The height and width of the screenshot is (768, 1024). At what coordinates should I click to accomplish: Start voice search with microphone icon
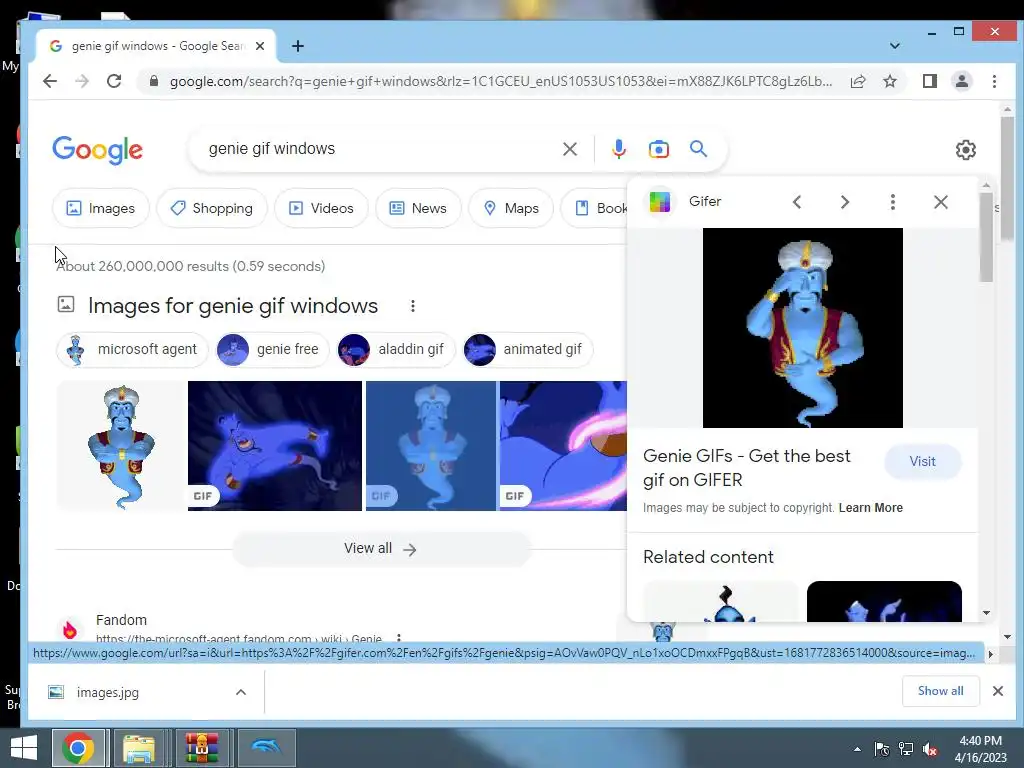[618, 149]
